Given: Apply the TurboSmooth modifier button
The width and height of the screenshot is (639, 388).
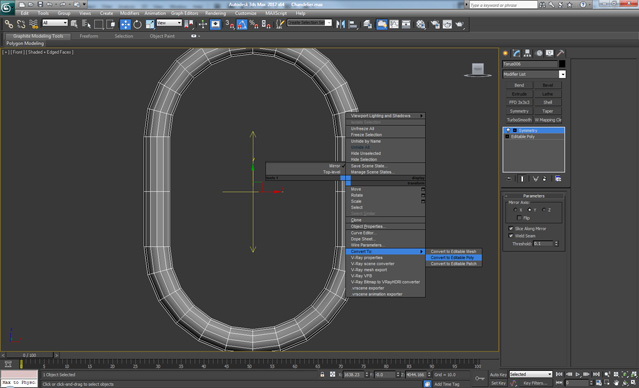Looking at the screenshot, I should point(519,120).
